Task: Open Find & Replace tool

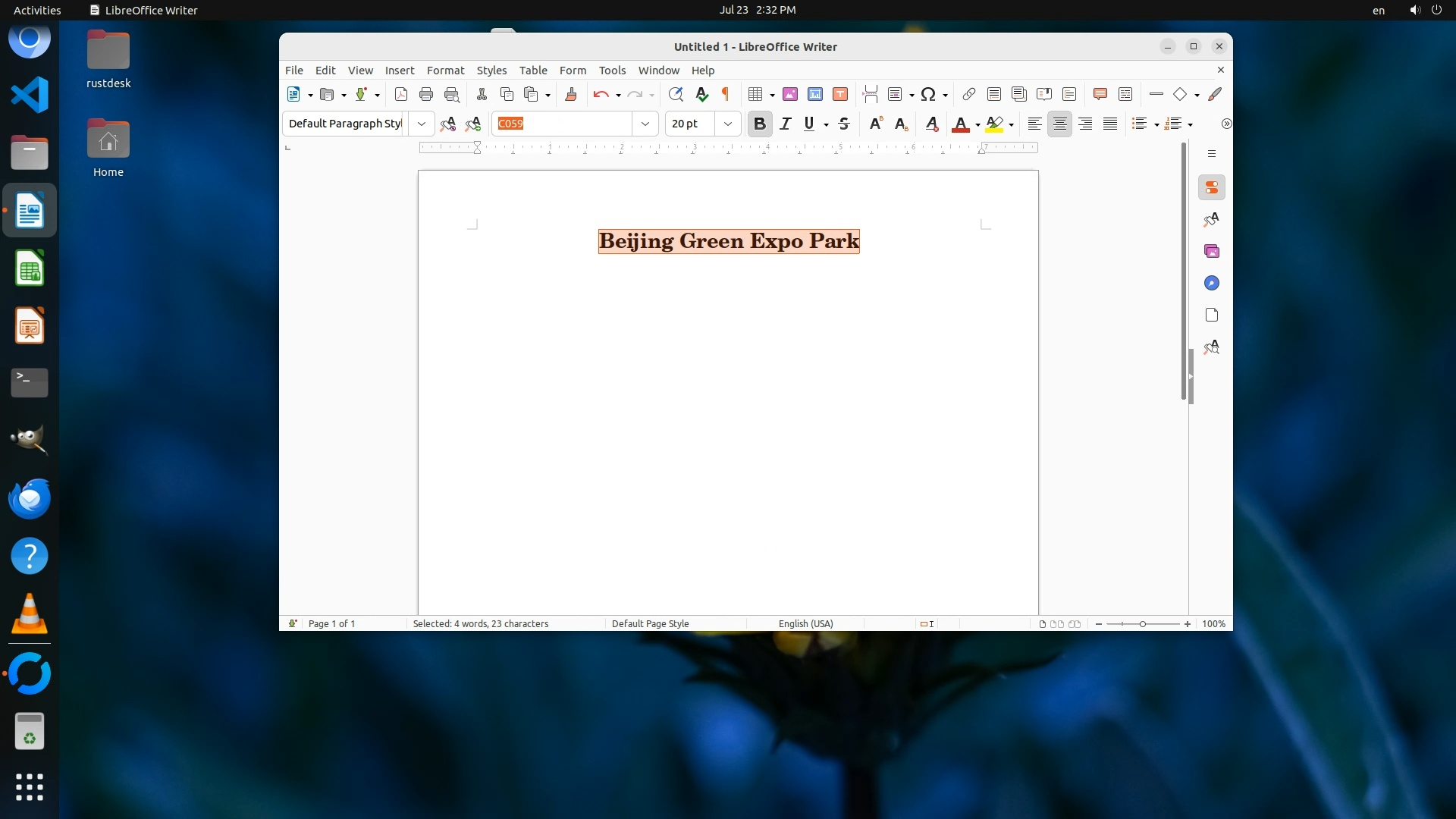Action: tap(676, 94)
